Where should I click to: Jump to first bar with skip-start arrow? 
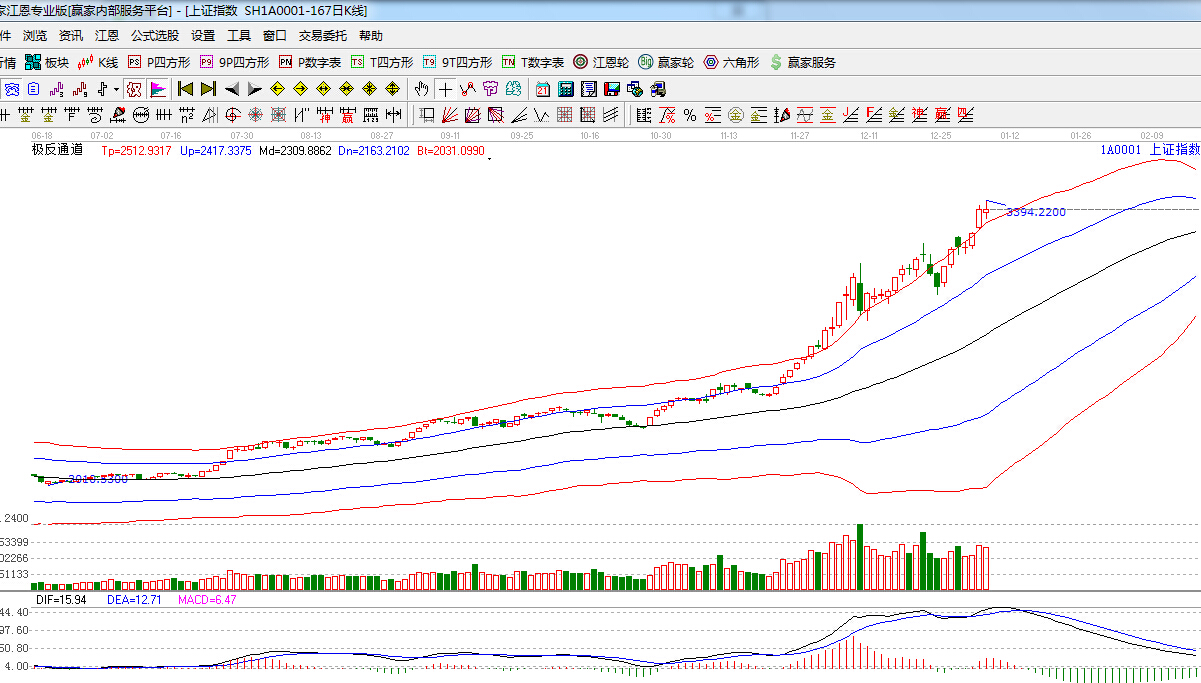click(186, 89)
